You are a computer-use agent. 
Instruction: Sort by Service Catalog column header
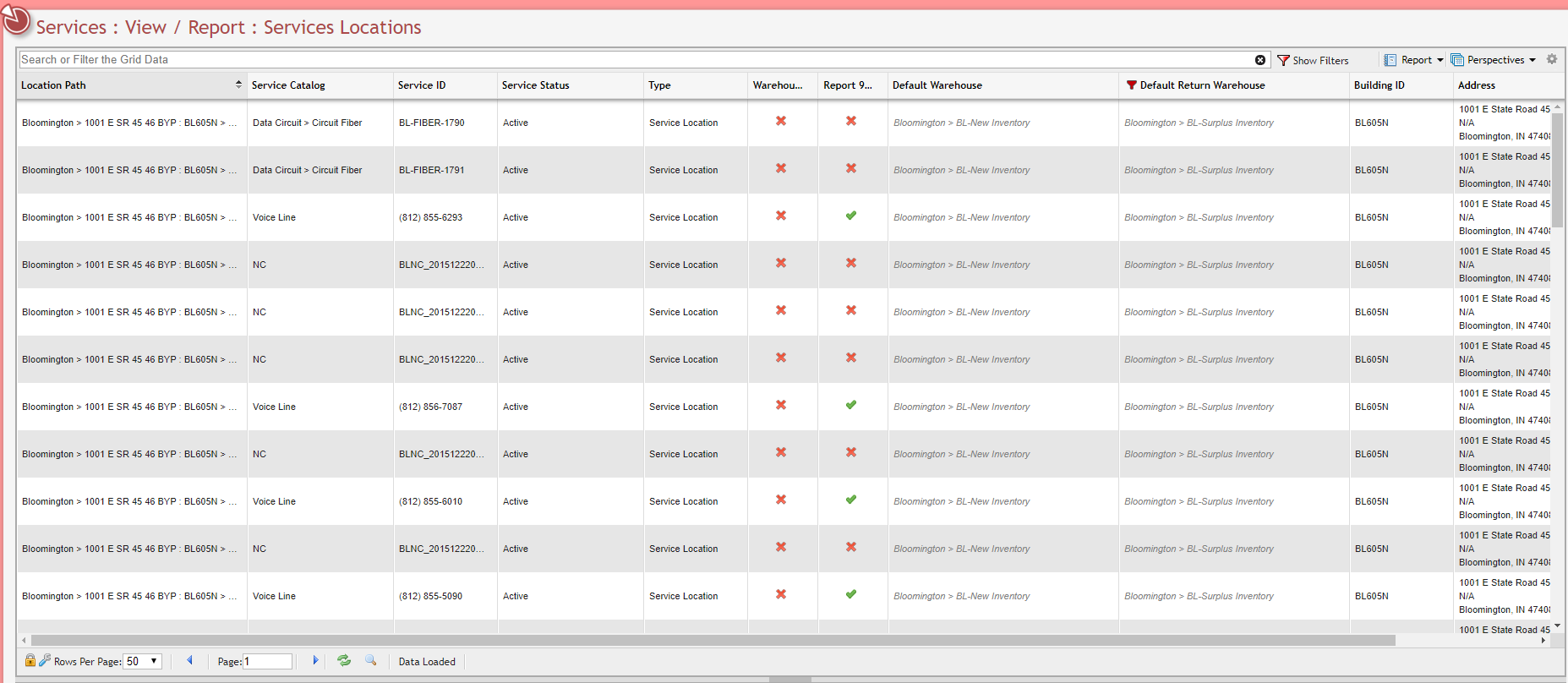288,85
